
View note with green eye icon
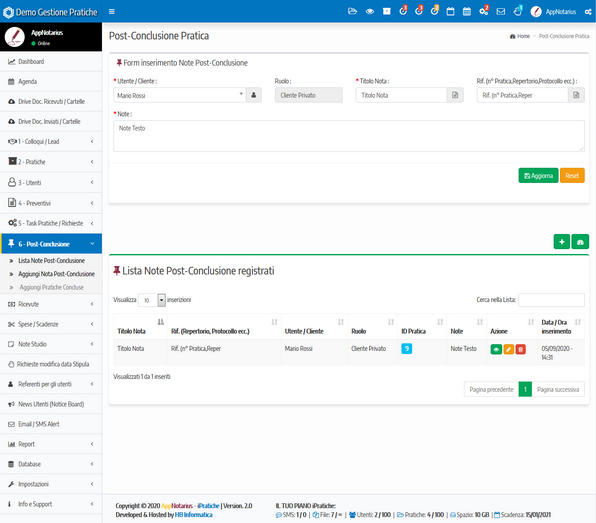pos(496,349)
